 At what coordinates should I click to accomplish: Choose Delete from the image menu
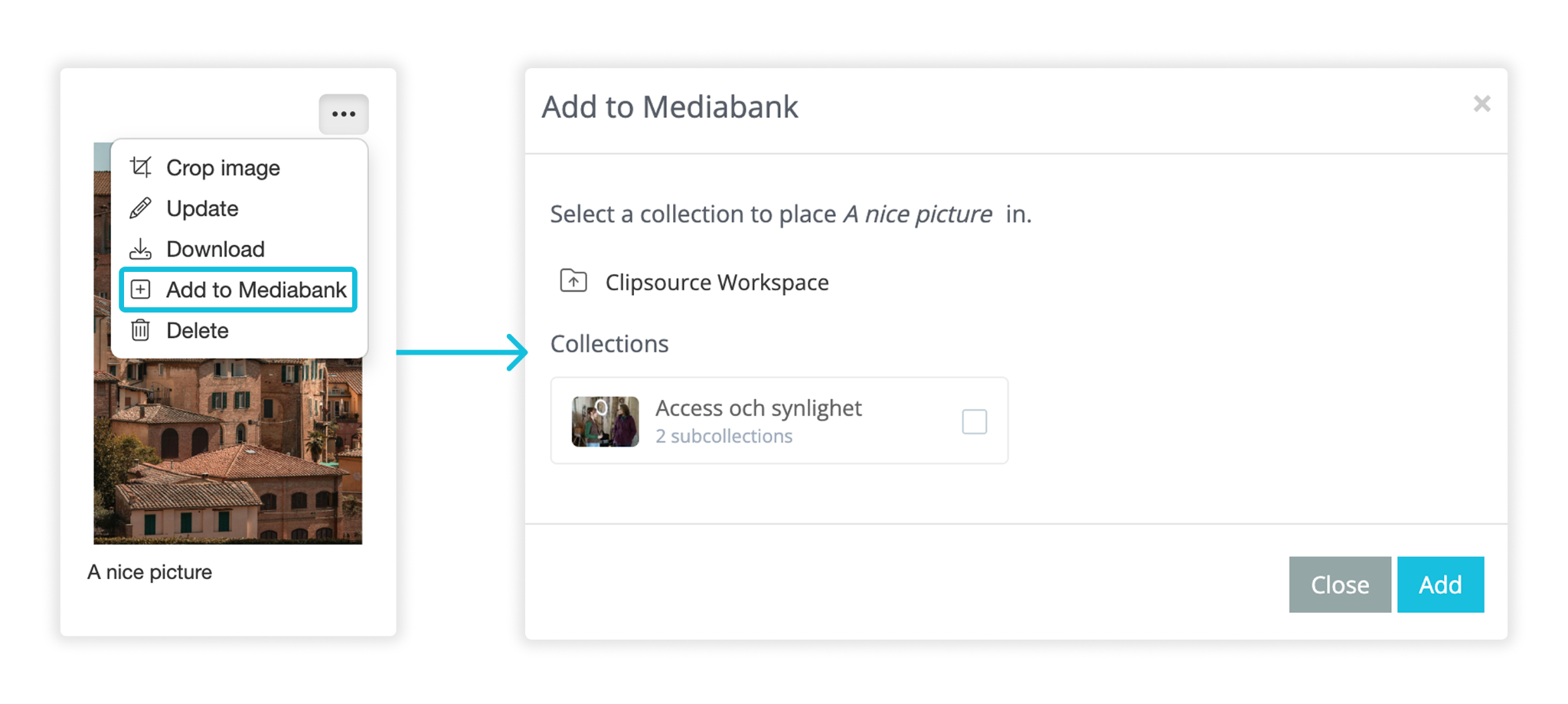pos(198,330)
